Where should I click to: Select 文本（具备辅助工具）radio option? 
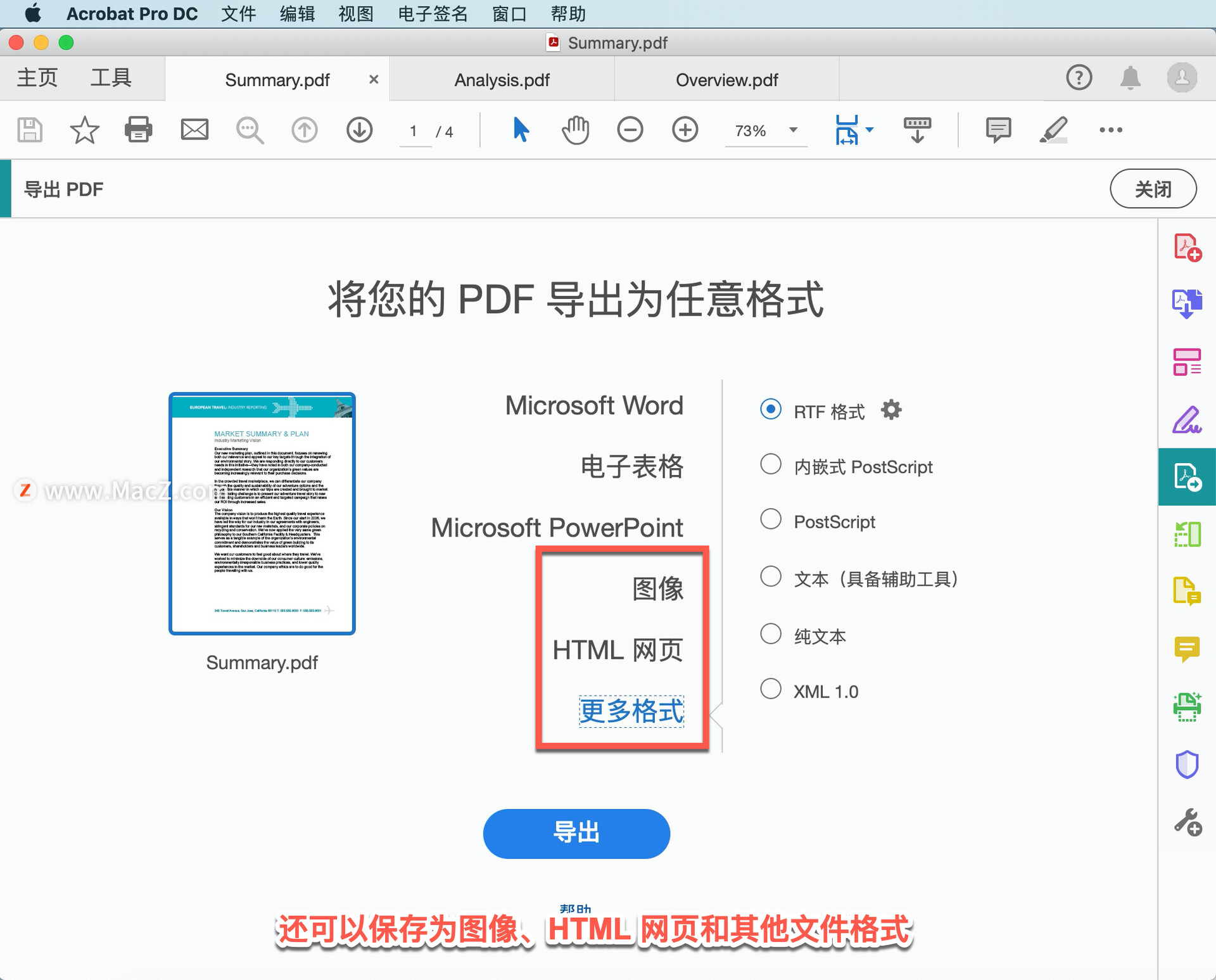[x=771, y=576]
